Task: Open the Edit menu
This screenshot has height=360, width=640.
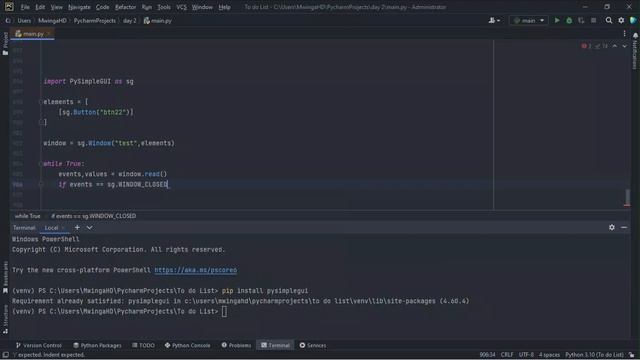Action: tap(40, 7)
